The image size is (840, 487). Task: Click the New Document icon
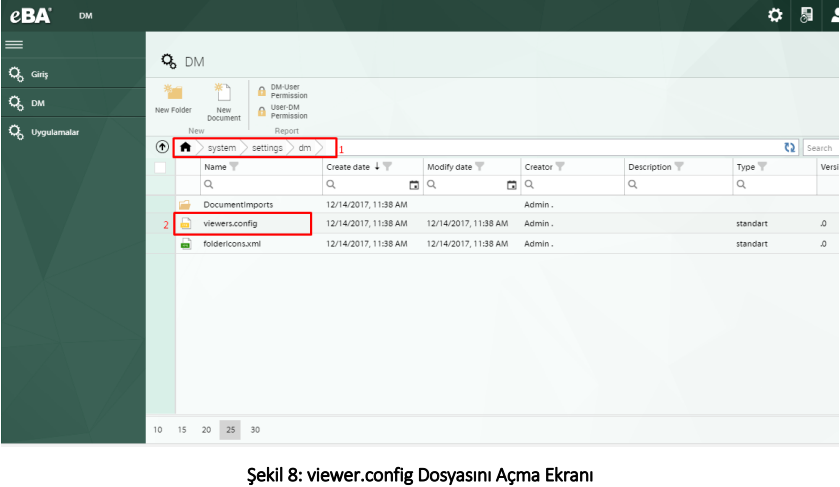coord(224,93)
